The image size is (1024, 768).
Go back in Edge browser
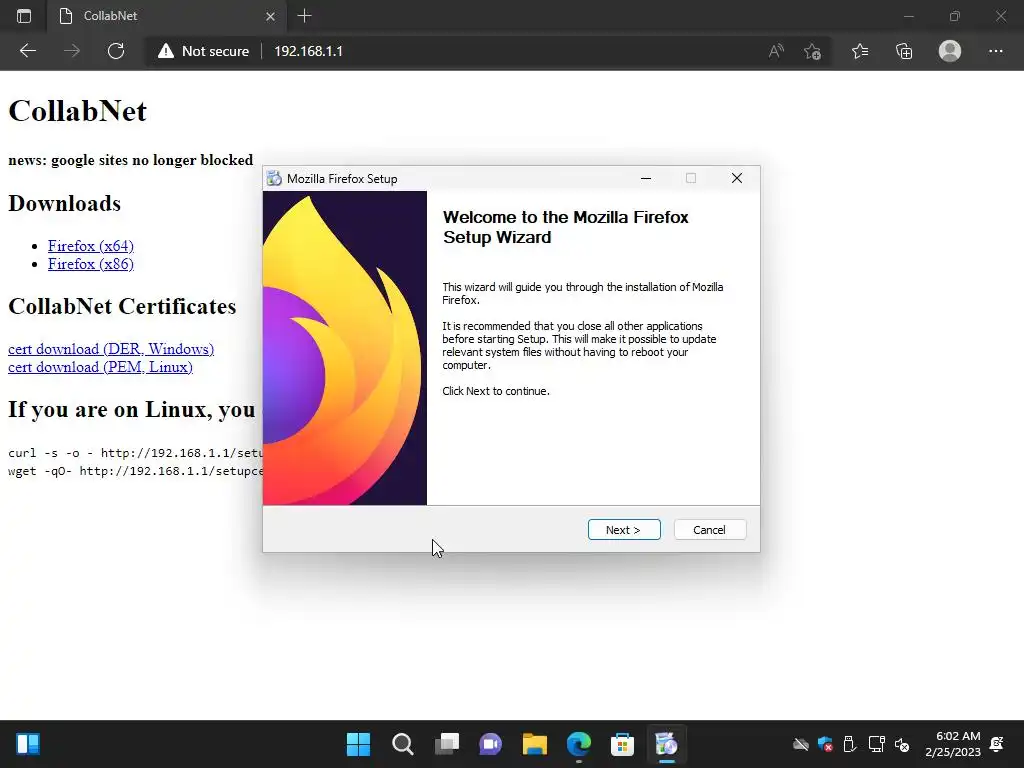click(x=27, y=51)
